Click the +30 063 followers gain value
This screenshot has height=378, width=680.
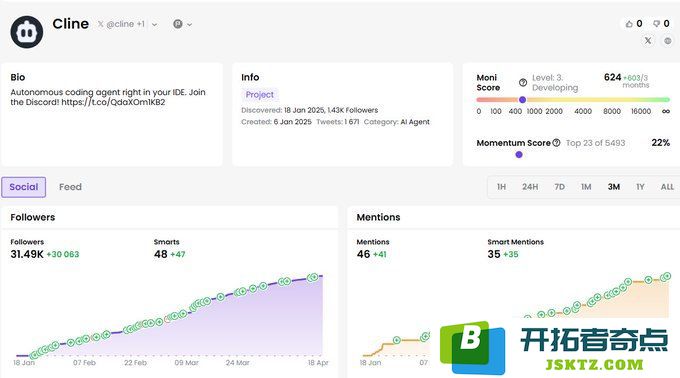click(x=63, y=254)
